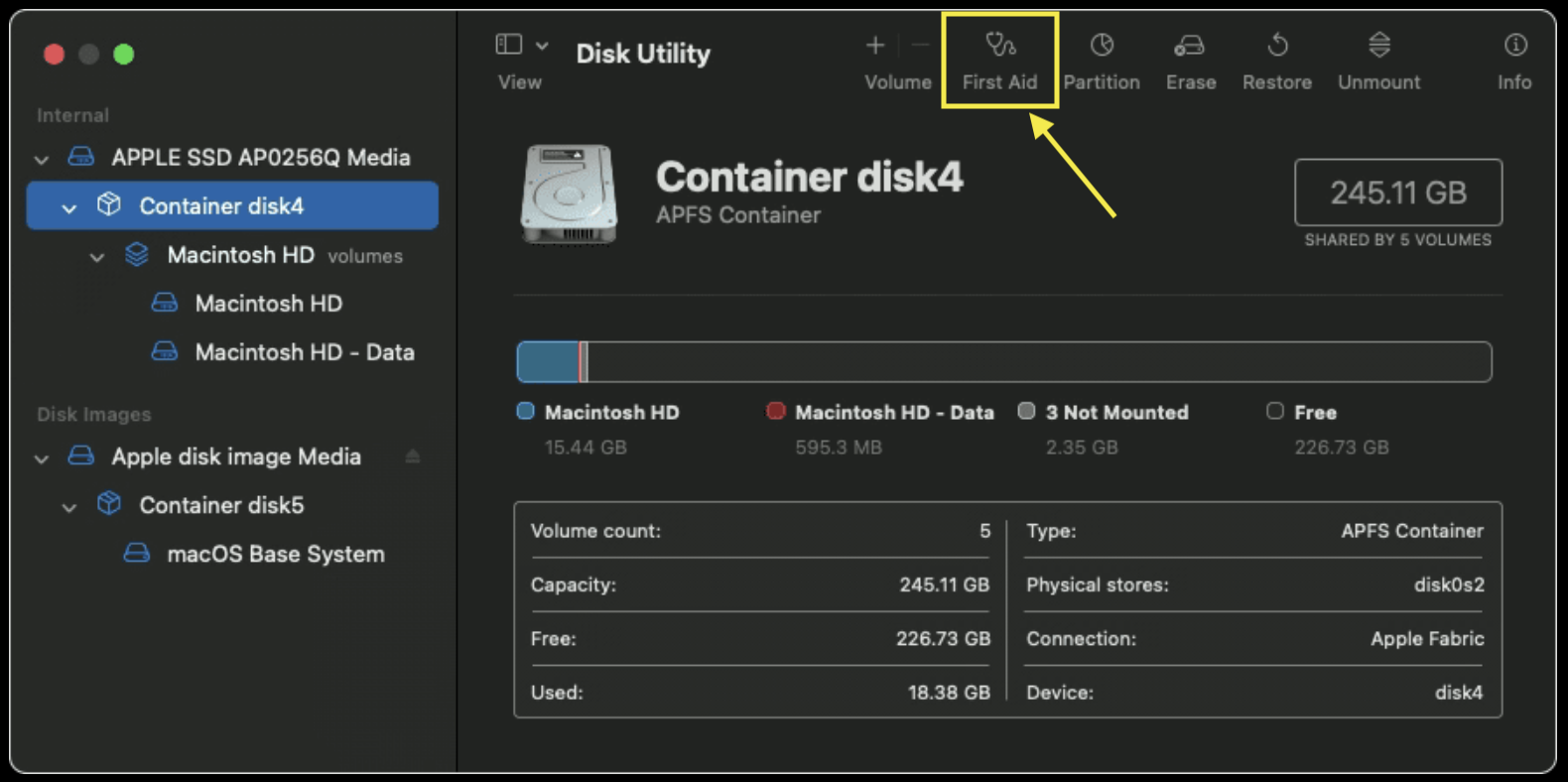Toggle the sidebar View button
Viewport: 1568px width, 782px height.
click(509, 45)
